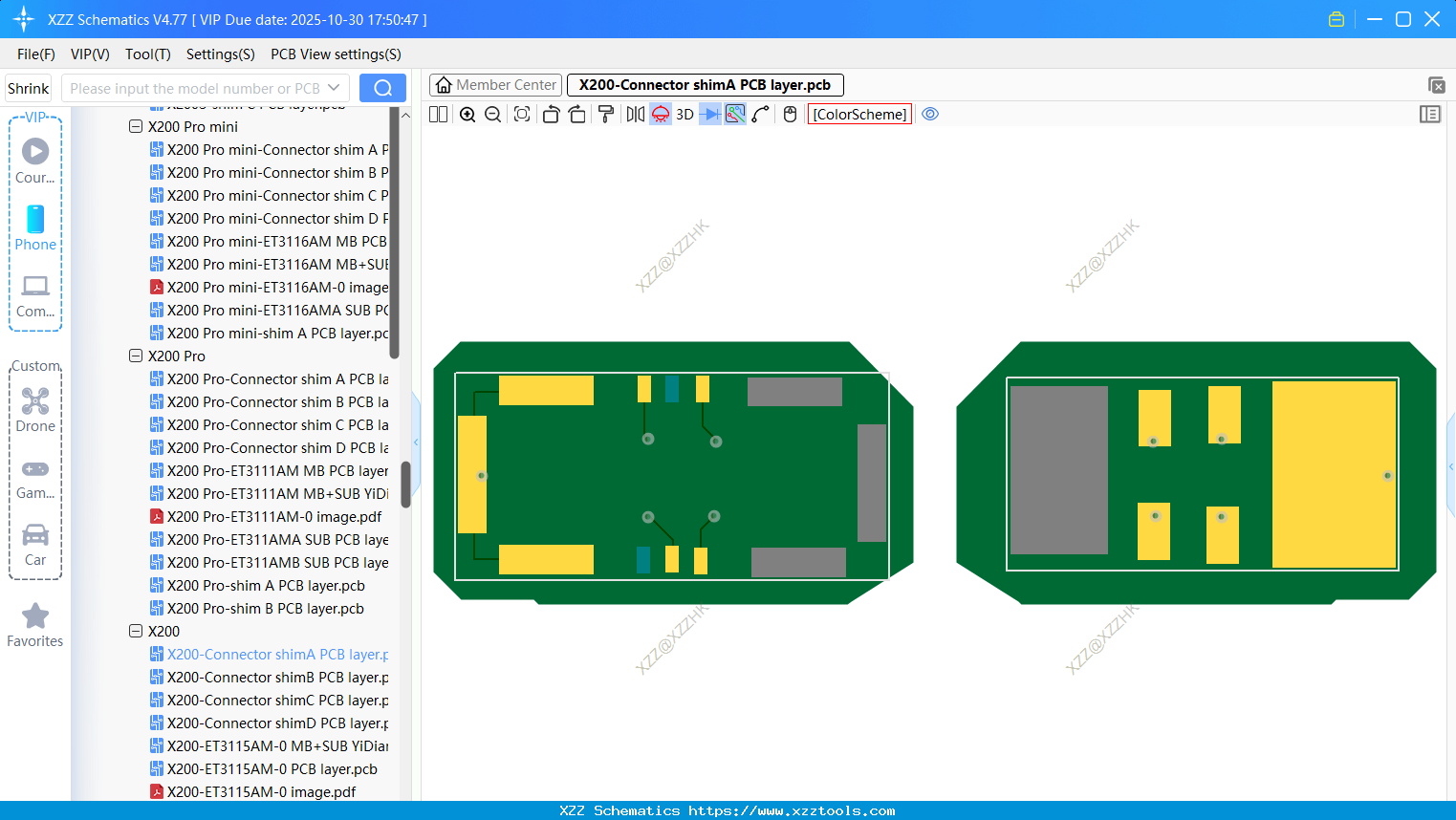
Task: Open the PCB View settings menu
Action: click(x=335, y=54)
